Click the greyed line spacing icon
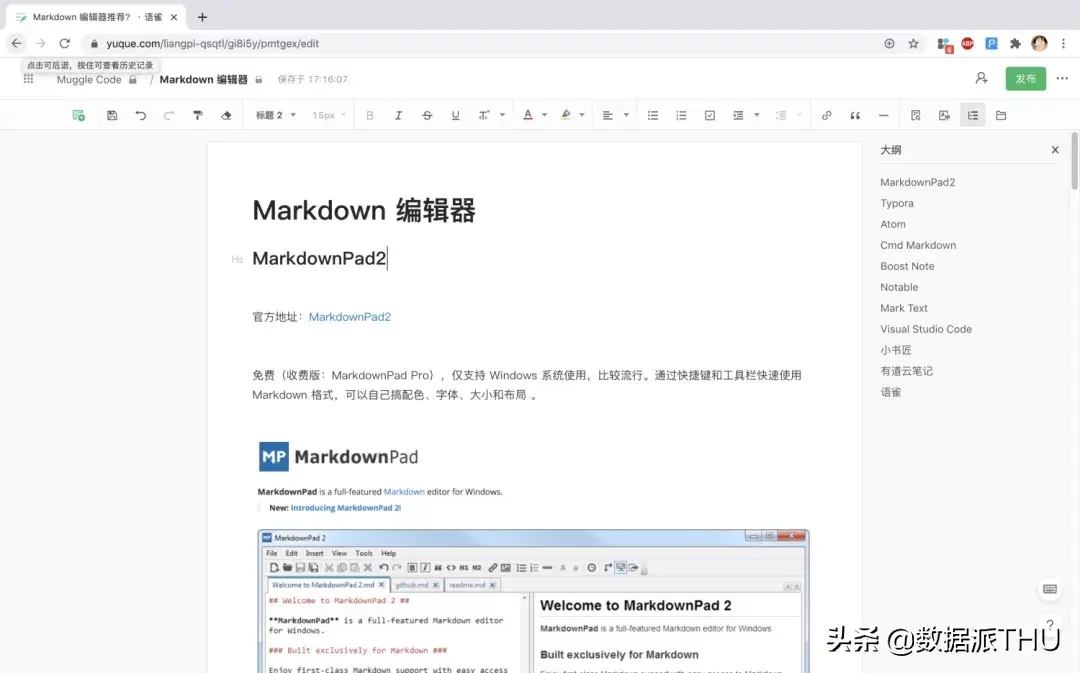 781,115
